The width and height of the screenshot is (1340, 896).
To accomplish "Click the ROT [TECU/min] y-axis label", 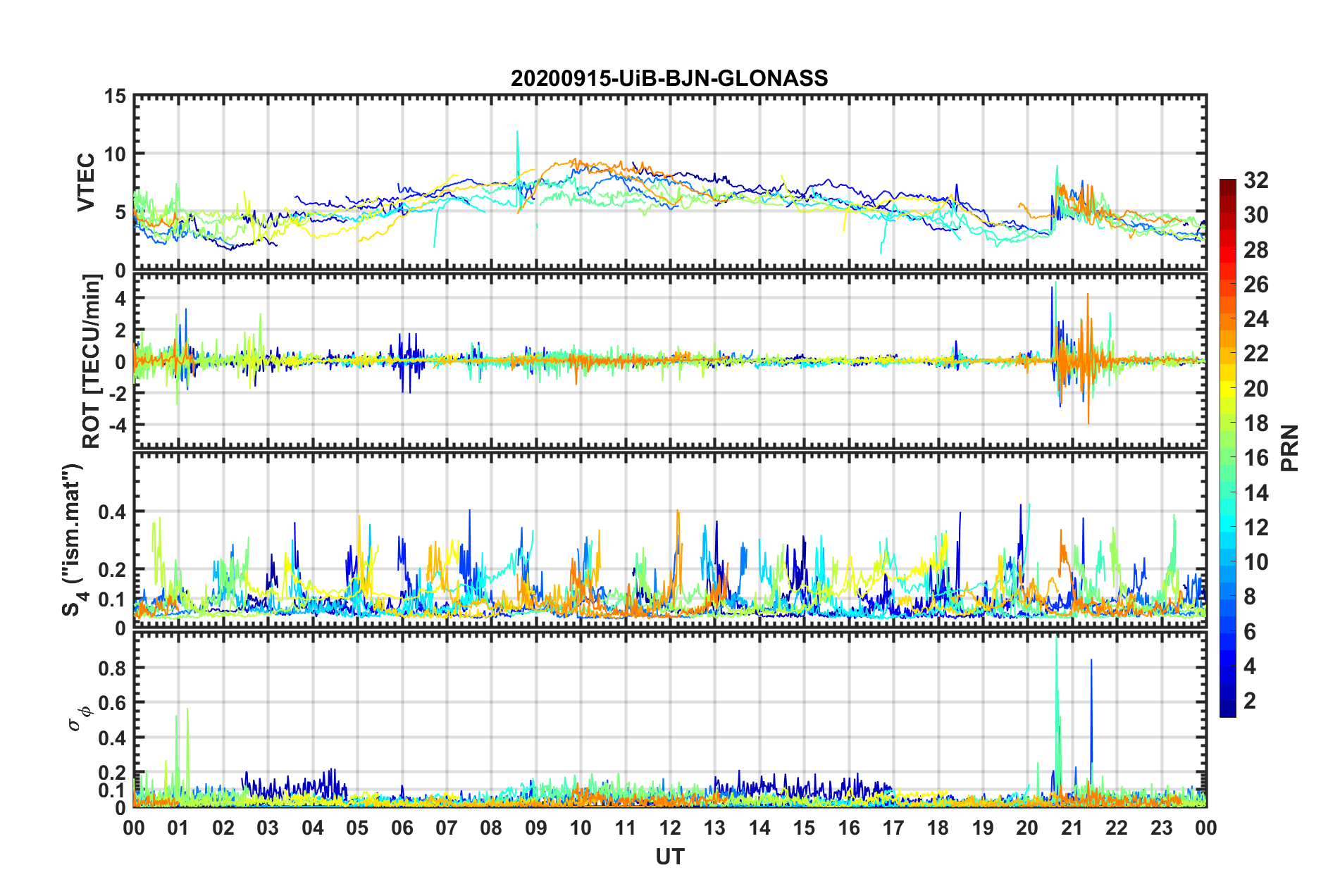I will pyautogui.click(x=92, y=361).
